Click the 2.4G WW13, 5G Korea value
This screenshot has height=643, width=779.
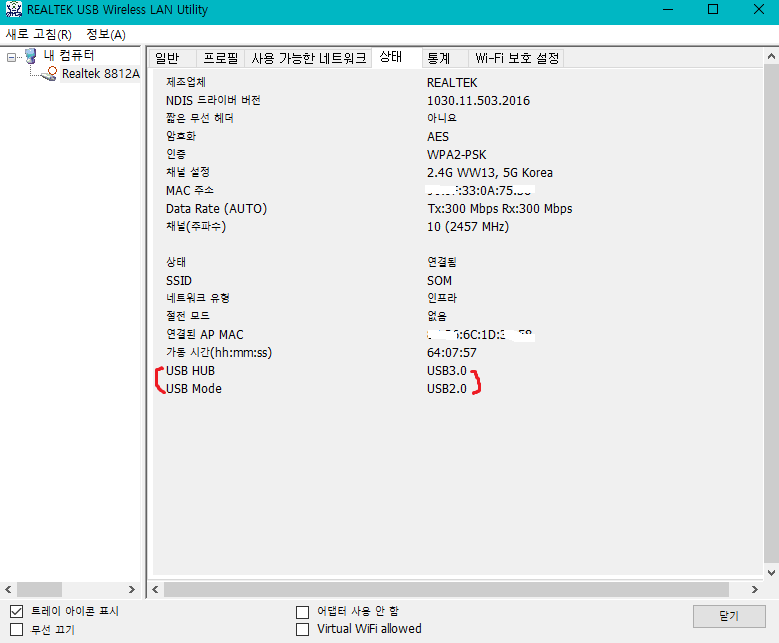tap(490, 173)
